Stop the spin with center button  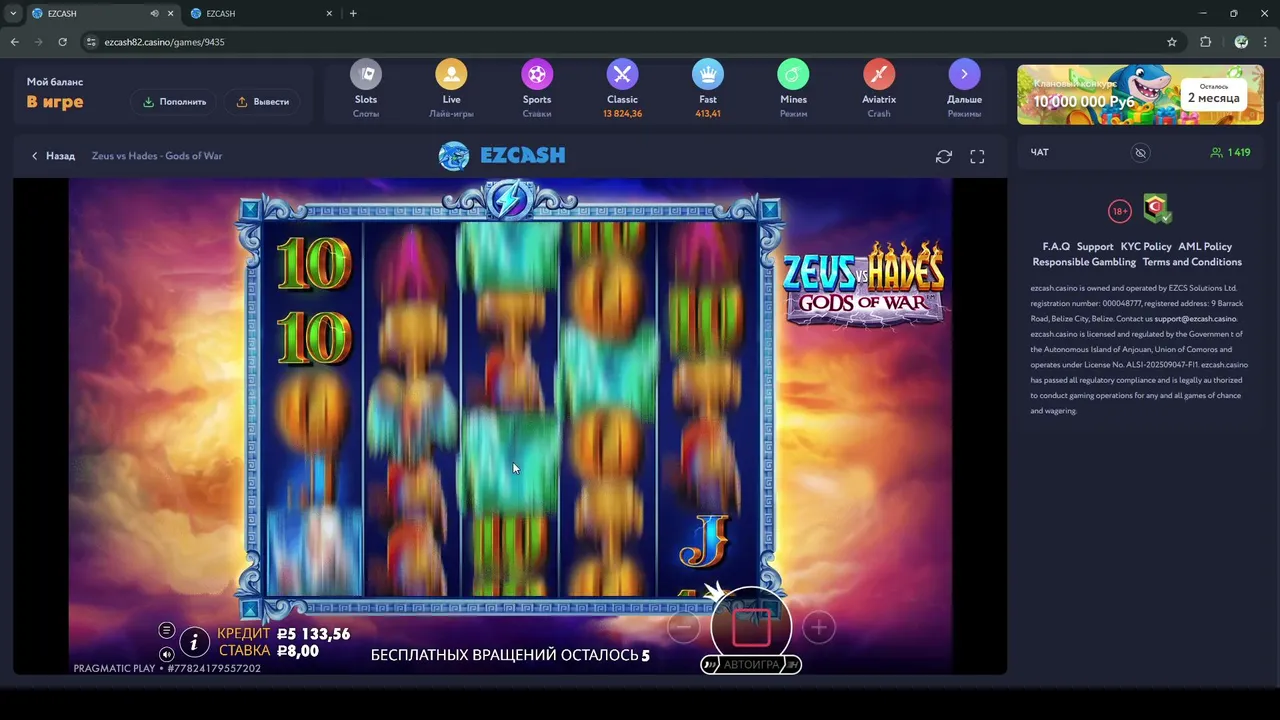coord(751,627)
